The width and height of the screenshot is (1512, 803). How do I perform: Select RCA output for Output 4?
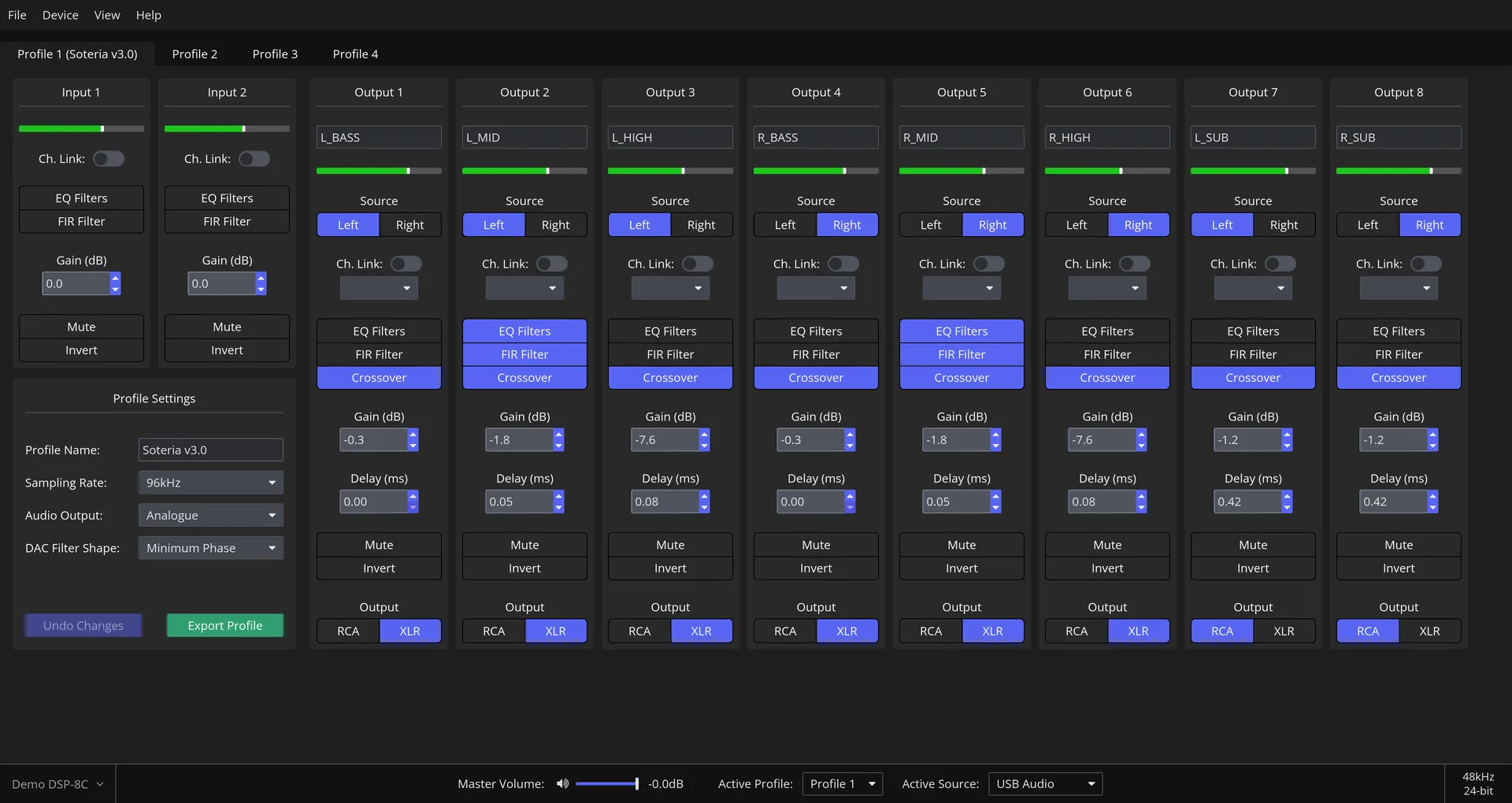click(x=785, y=631)
